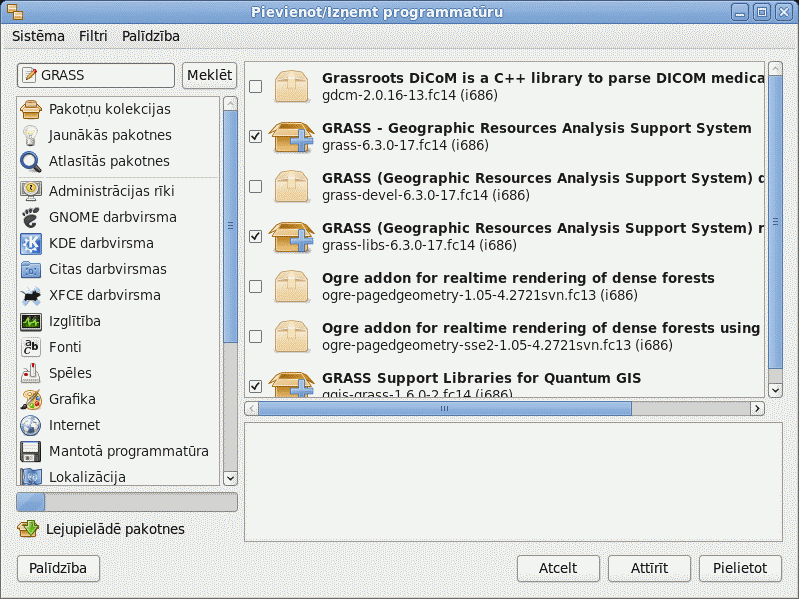799x599 pixels.
Task: Click package list scroll up arrow
Action: [776, 69]
